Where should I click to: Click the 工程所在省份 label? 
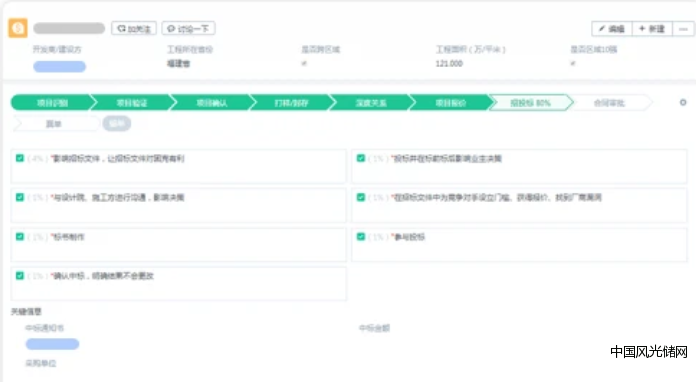pyautogui.click(x=190, y=49)
